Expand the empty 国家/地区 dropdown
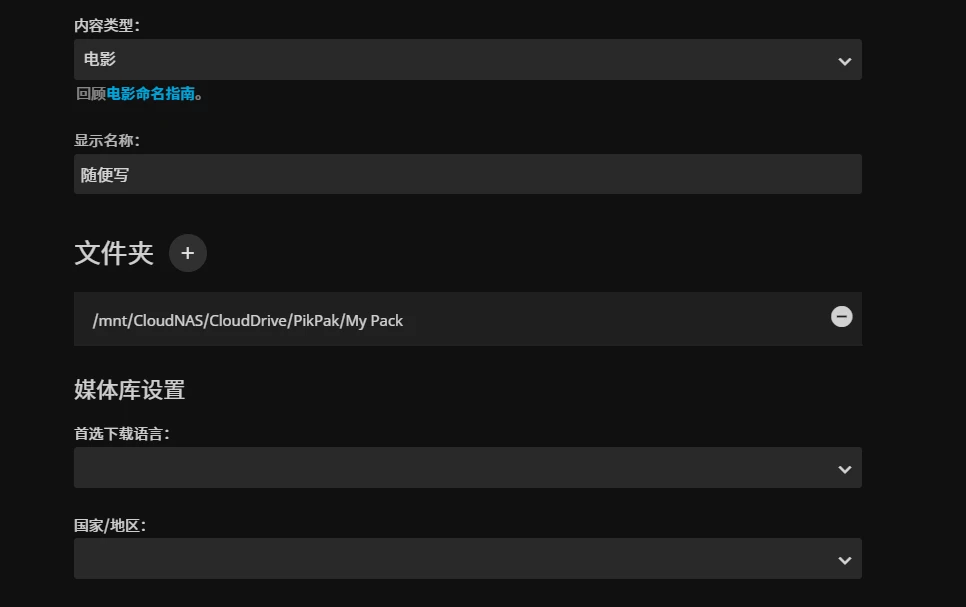The width and height of the screenshot is (966, 607). (x=467, y=559)
